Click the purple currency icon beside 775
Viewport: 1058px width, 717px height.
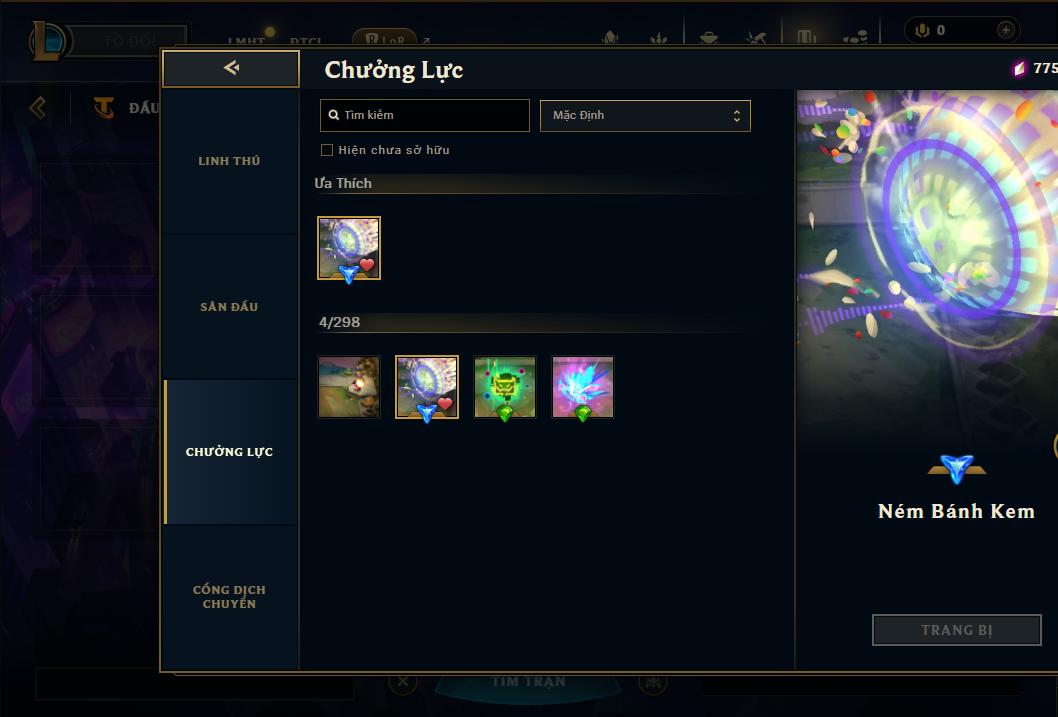[1020, 68]
